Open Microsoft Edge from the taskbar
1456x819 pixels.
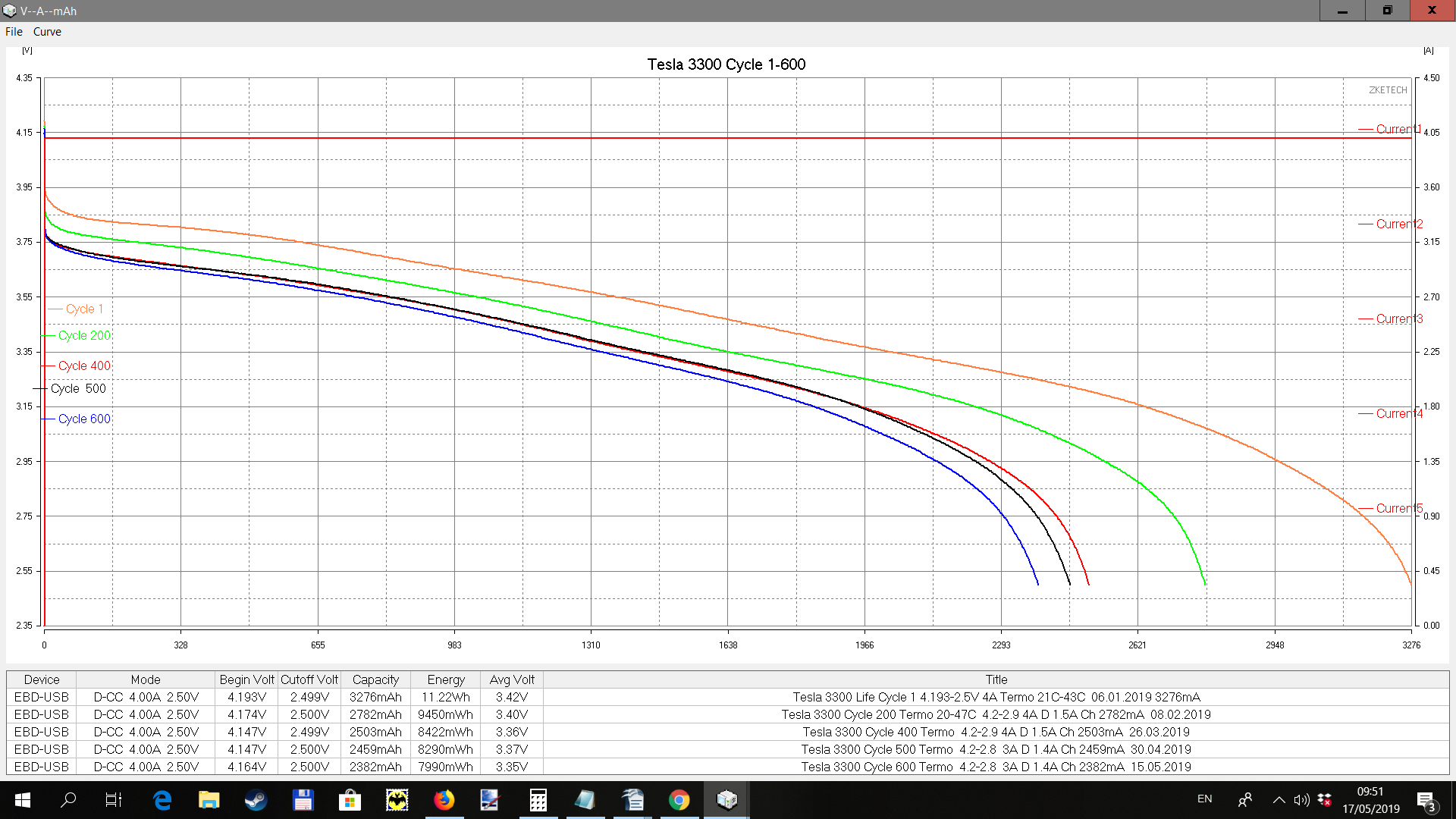(162, 799)
